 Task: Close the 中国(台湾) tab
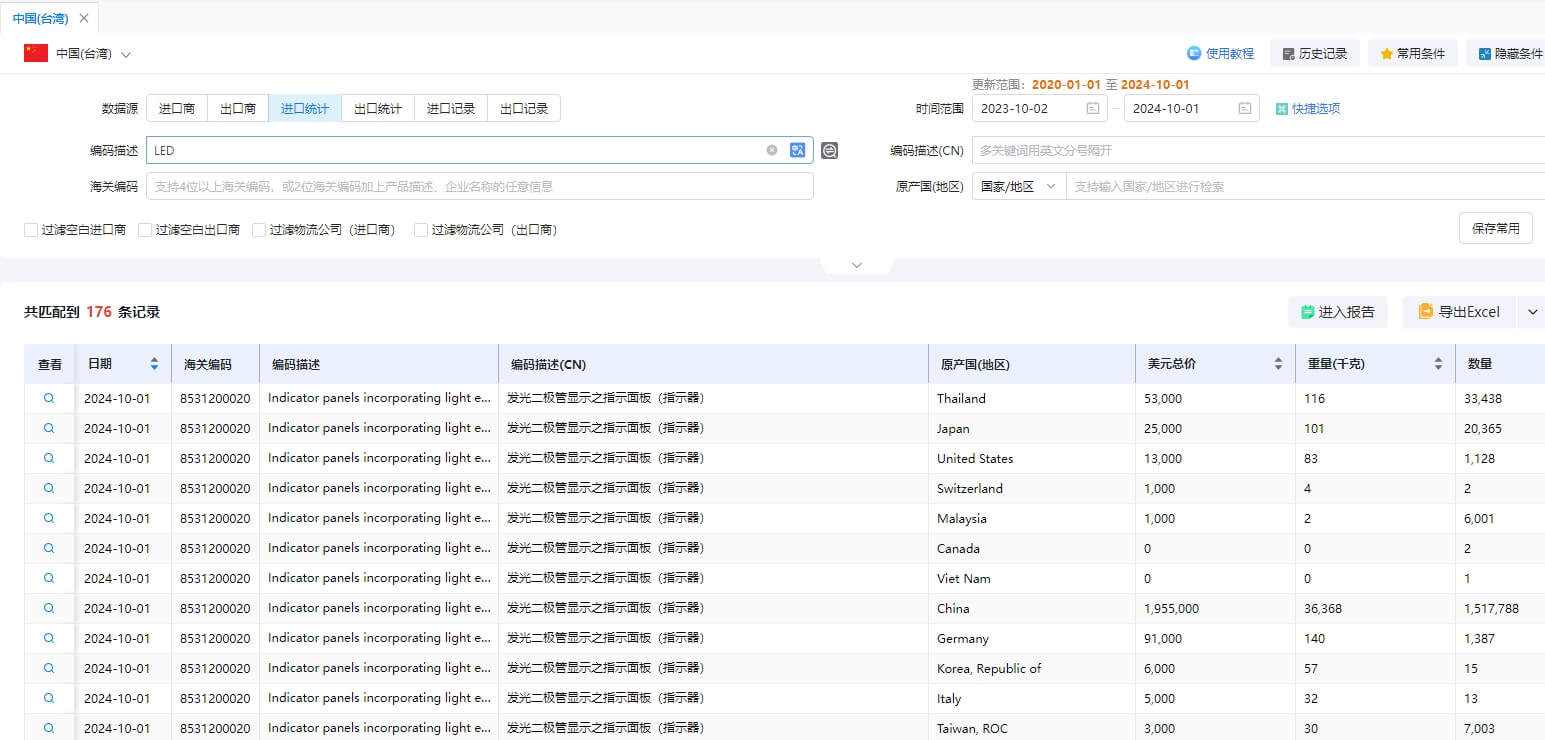[x=84, y=18]
